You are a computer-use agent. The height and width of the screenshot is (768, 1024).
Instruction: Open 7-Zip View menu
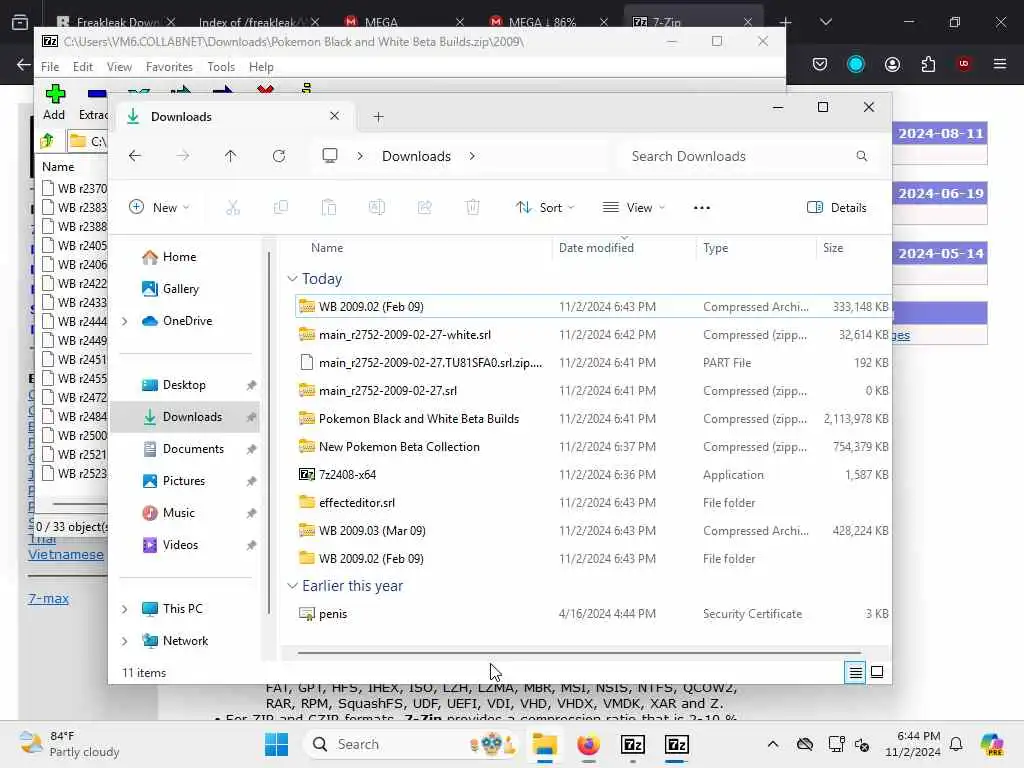coord(119,67)
